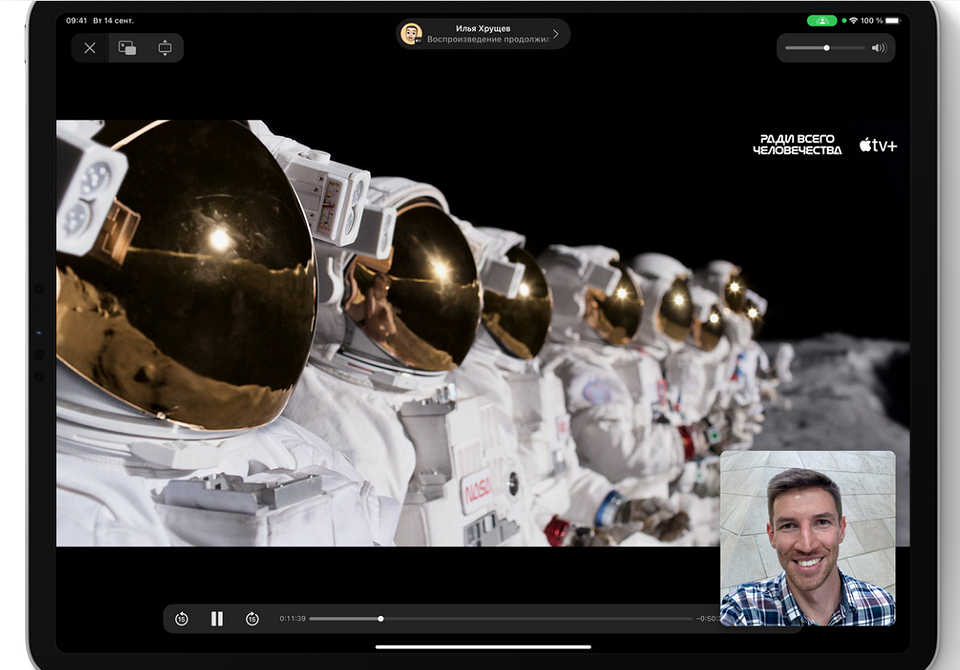Skip forward 15 seconds

[x=252, y=619]
